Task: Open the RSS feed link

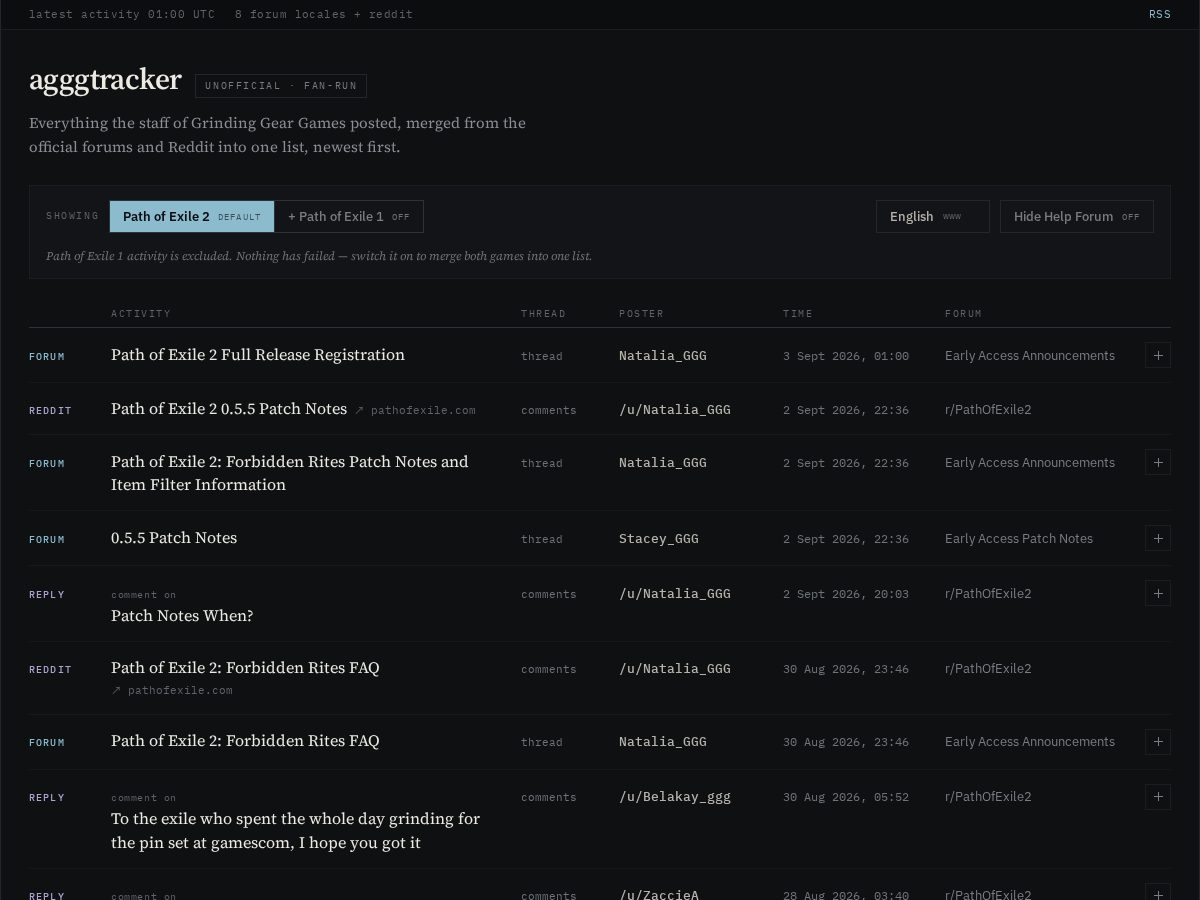Action: 1160,14
